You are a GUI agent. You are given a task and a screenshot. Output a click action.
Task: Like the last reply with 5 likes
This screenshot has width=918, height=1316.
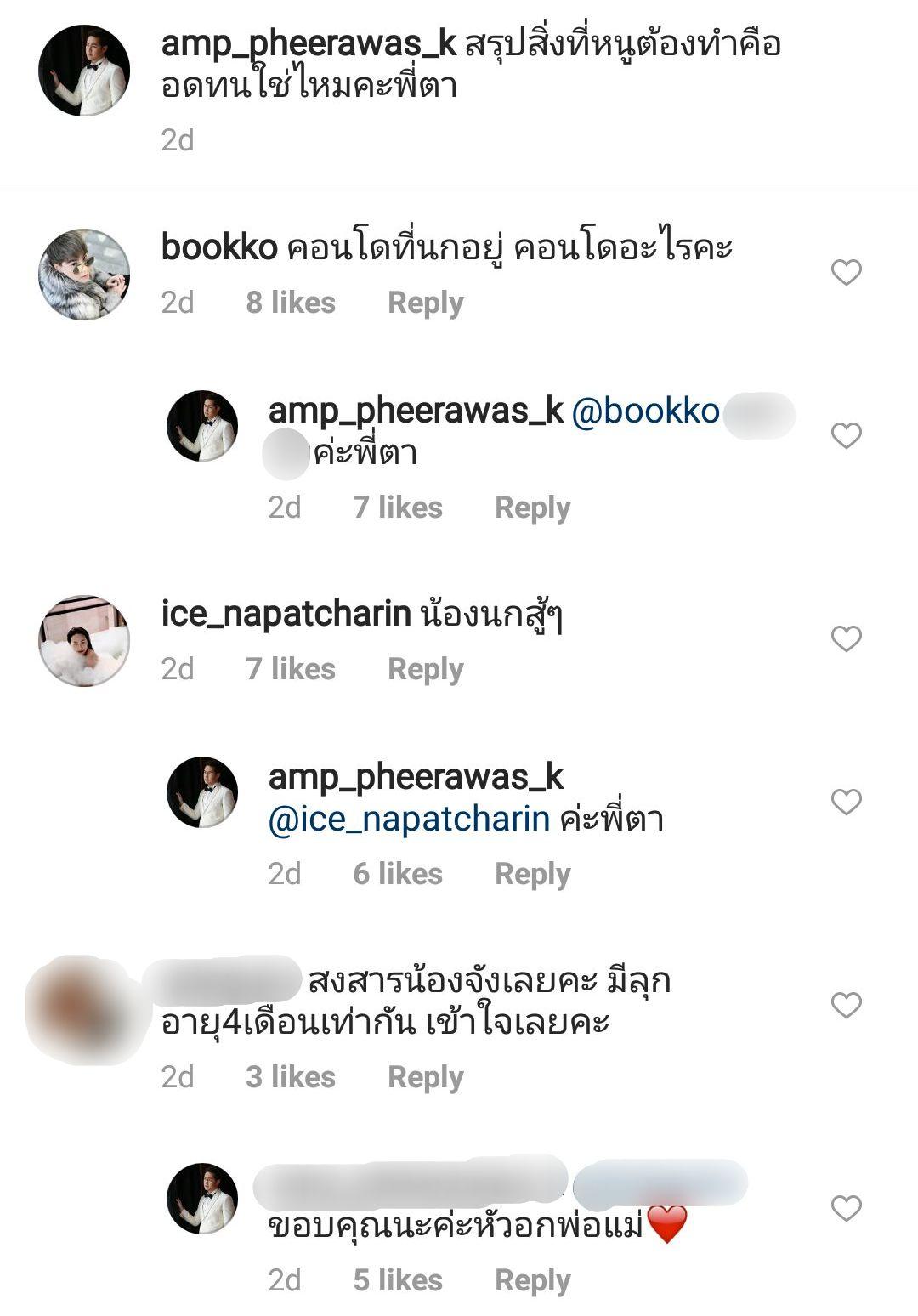tap(846, 1208)
